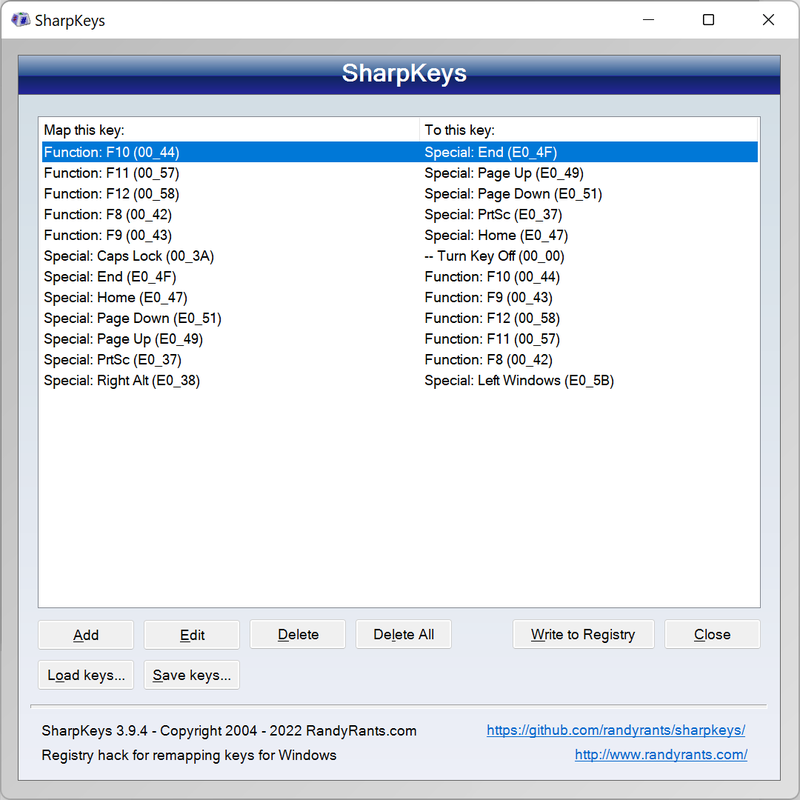Screen dimensions: 800x800
Task: Click the Save keys... button
Action: (192, 676)
